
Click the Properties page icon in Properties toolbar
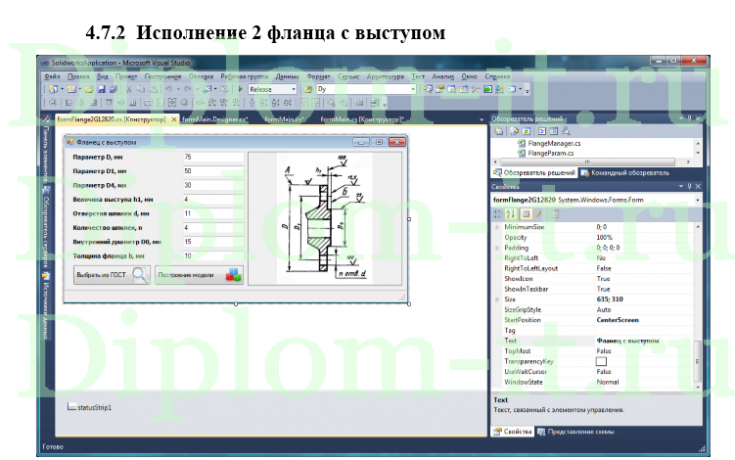pos(526,214)
